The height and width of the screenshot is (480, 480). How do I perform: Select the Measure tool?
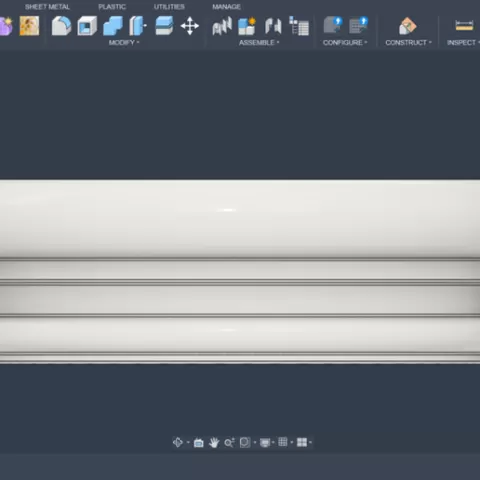pyautogui.click(x=464, y=25)
